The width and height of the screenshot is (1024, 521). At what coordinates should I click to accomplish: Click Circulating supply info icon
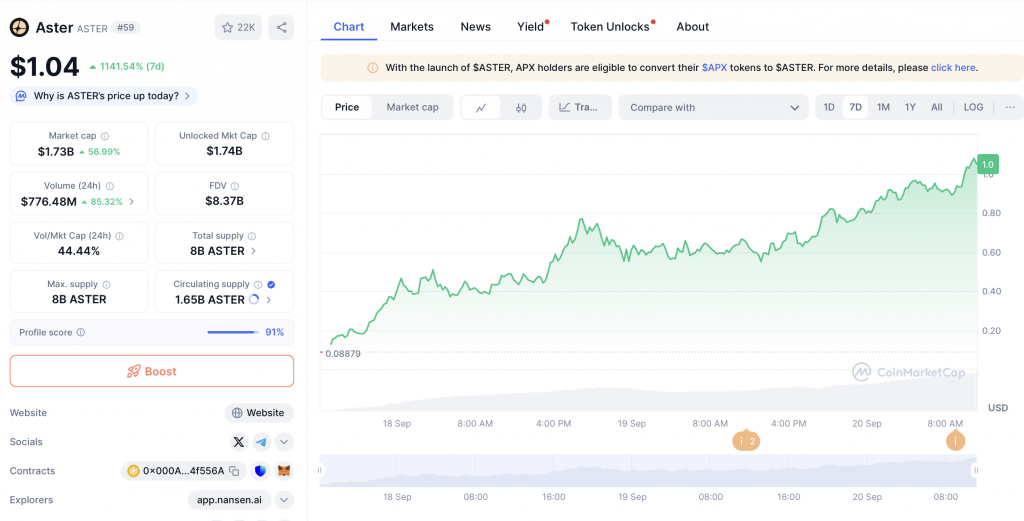[258, 285]
